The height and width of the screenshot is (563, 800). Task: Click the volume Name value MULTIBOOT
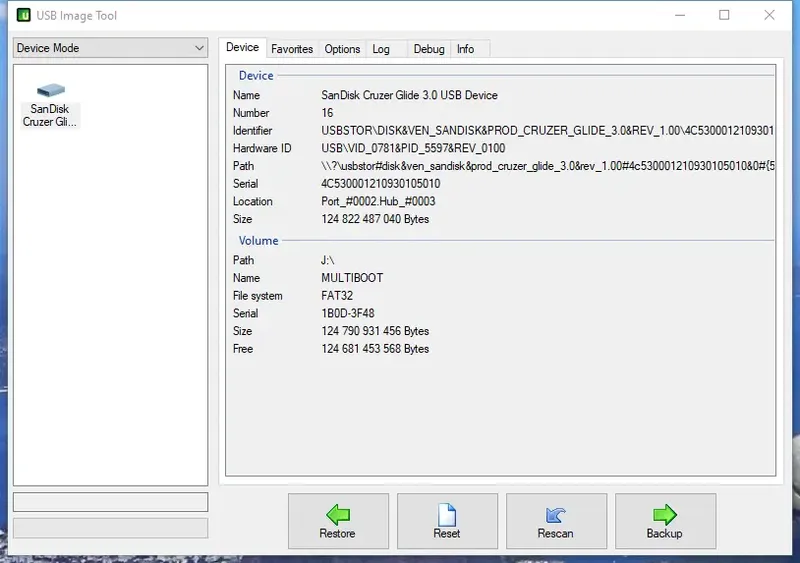pos(352,278)
